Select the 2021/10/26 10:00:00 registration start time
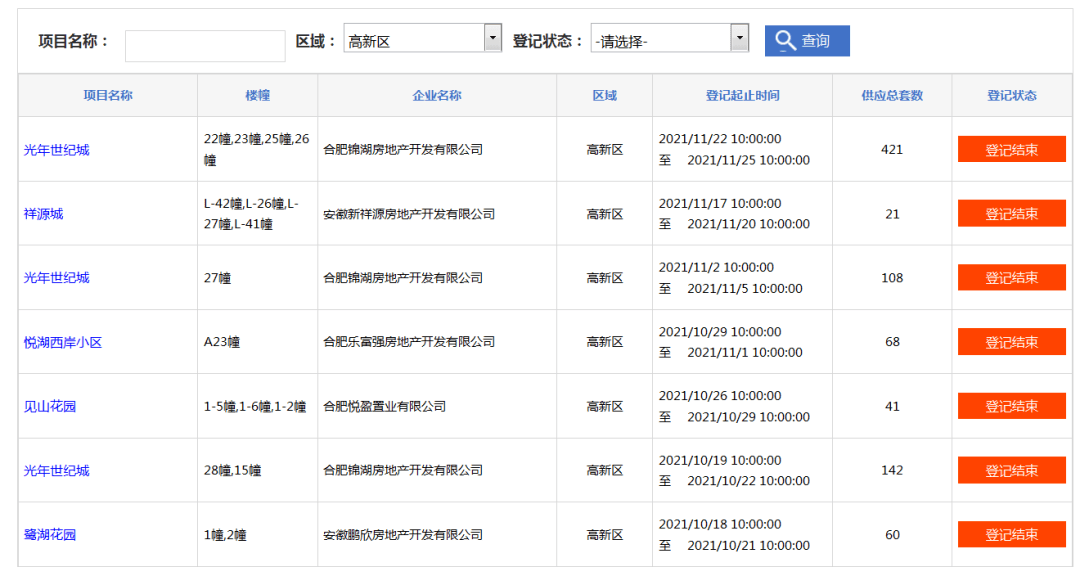Image resolution: width=1080 pixels, height=567 pixels. [x=720, y=395]
